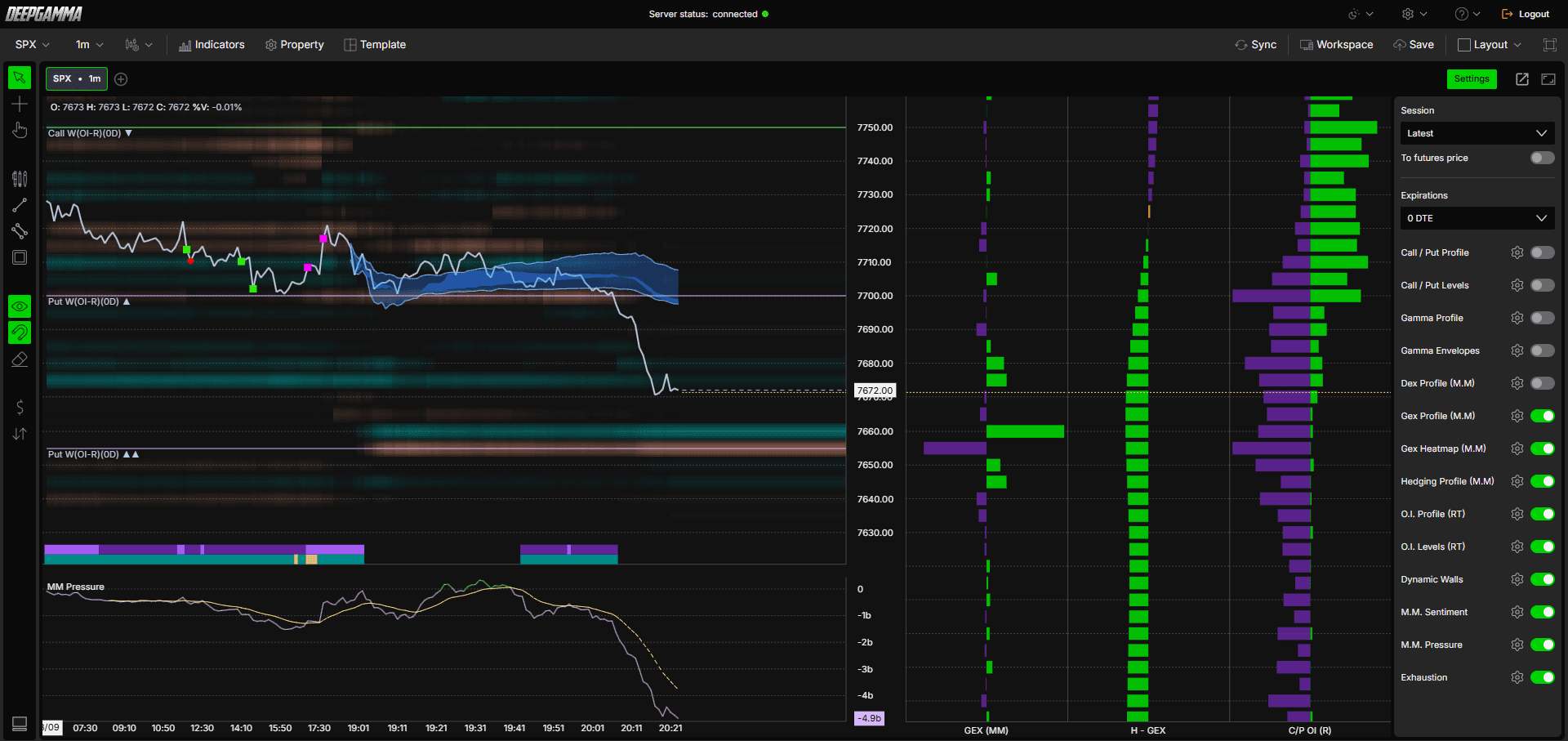The width and height of the screenshot is (1568, 741).
Task: Click the dollar sign tool icon
Action: pyautogui.click(x=20, y=407)
